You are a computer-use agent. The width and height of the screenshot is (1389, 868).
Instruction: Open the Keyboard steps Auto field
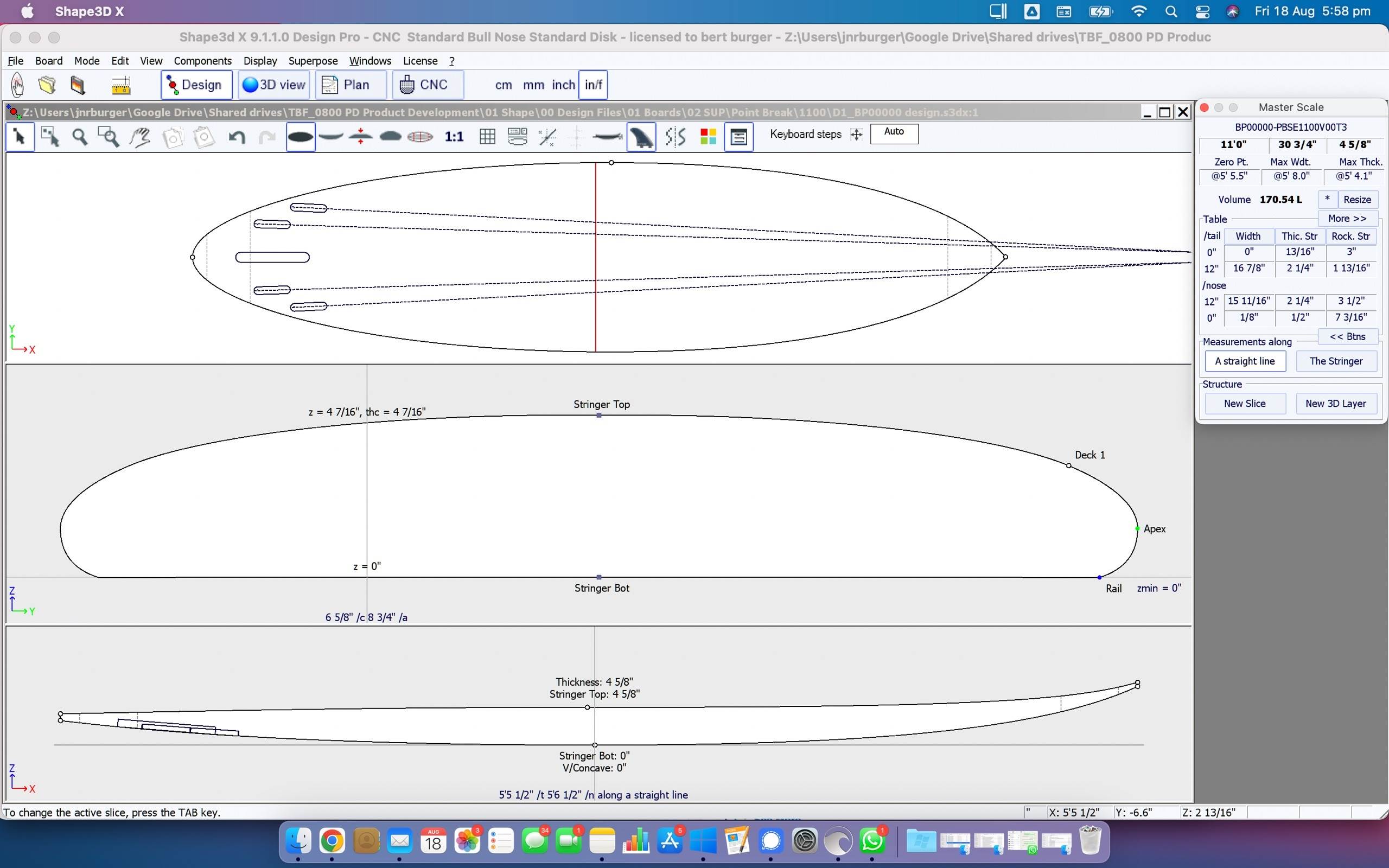(x=894, y=133)
